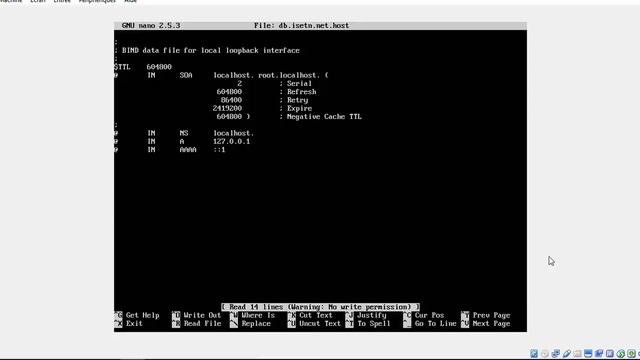This screenshot has height=360, width=640.
Task: Click the mouse integration indicator icon
Action: [x=620, y=353]
